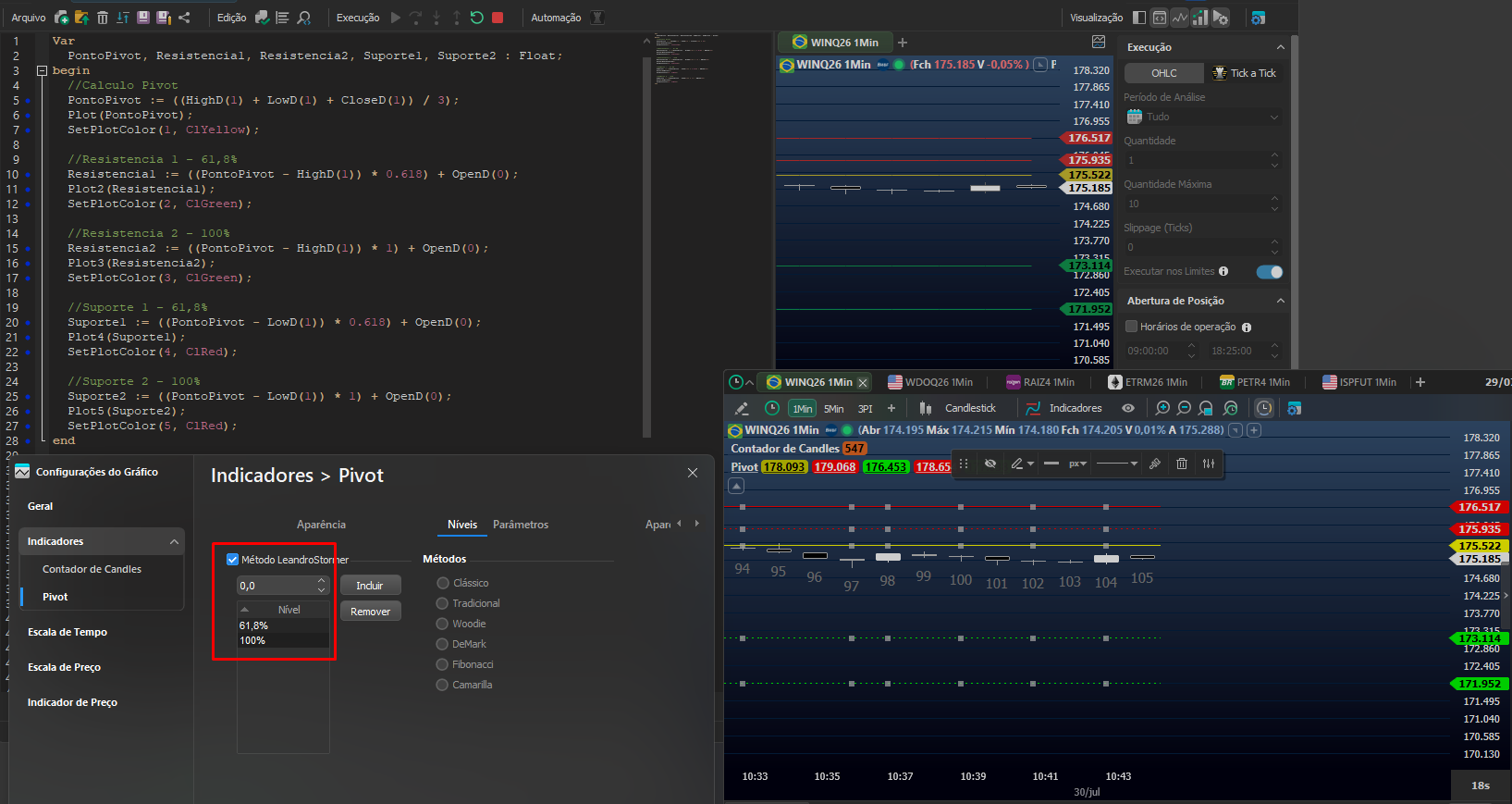Sort levels by the Nível column header
The image size is (1512, 804).
(x=283, y=610)
